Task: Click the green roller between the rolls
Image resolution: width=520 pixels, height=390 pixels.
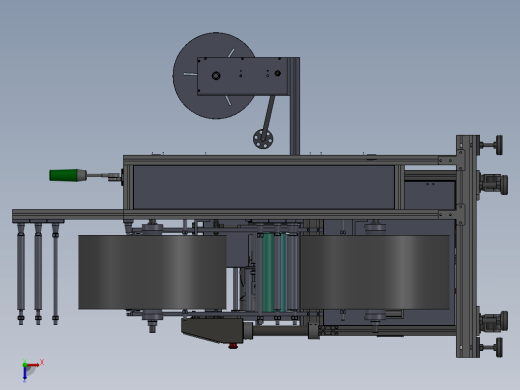Action: coord(268,272)
